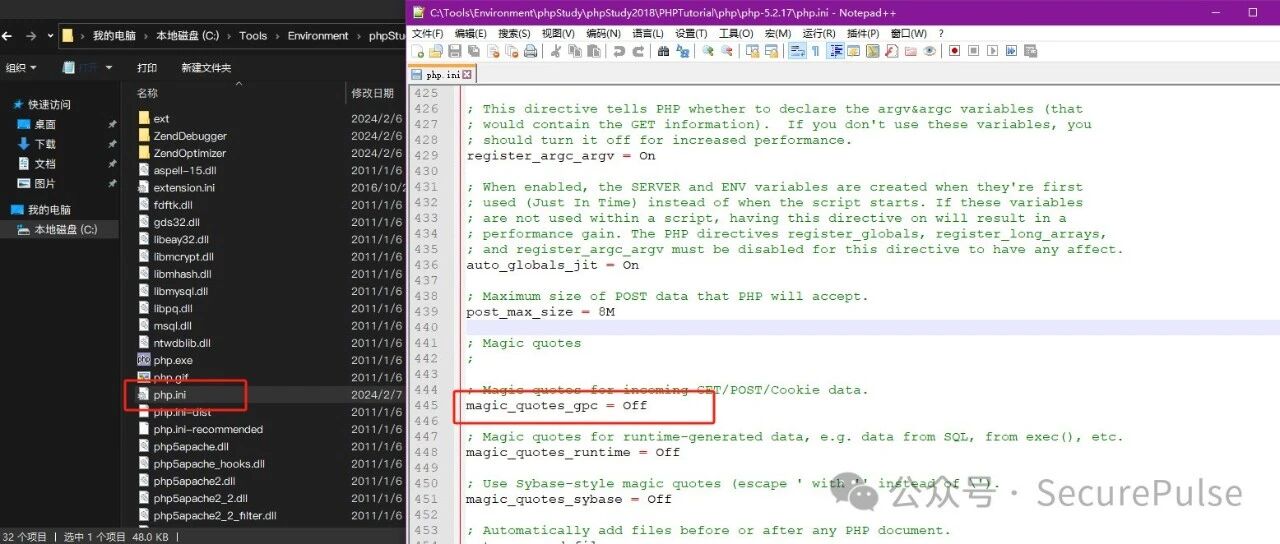
Task: Open the Document Map panel icon
Action: coord(872,51)
